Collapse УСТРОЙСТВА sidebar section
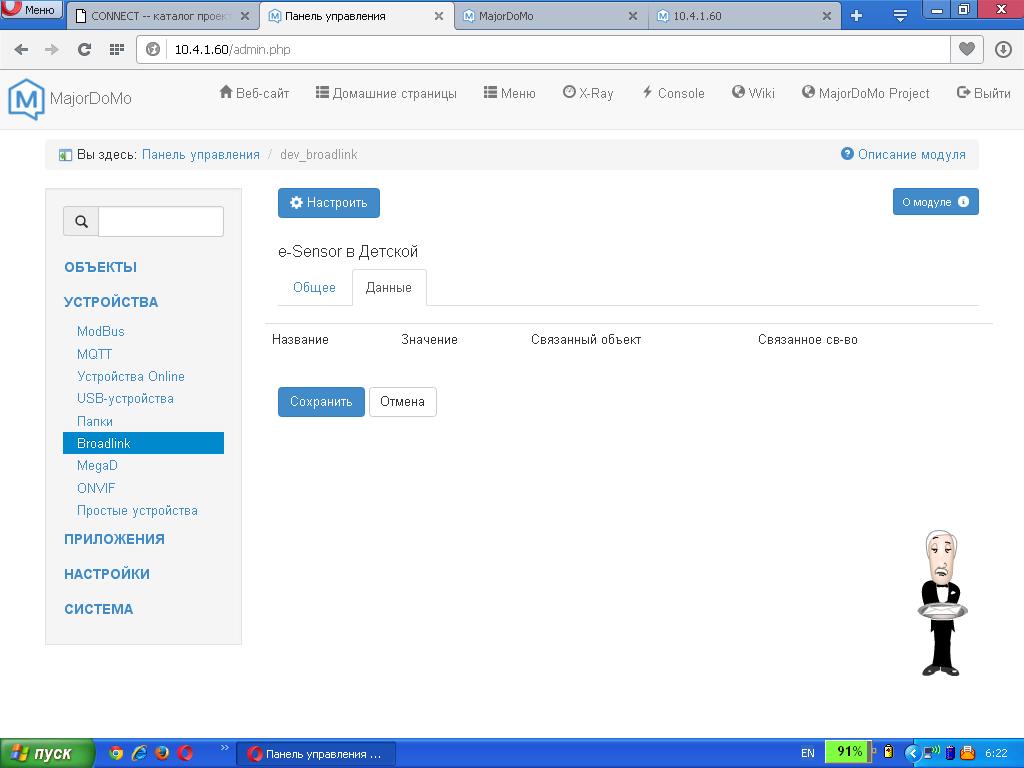Viewport: 1024px width, 768px height. pos(111,302)
